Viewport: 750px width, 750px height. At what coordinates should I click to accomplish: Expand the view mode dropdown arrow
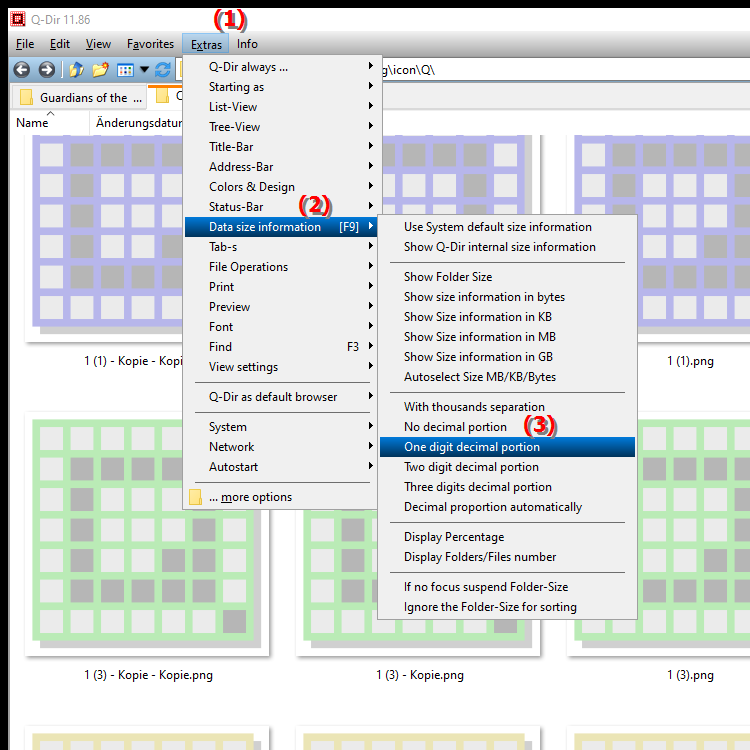pyautogui.click(x=144, y=70)
